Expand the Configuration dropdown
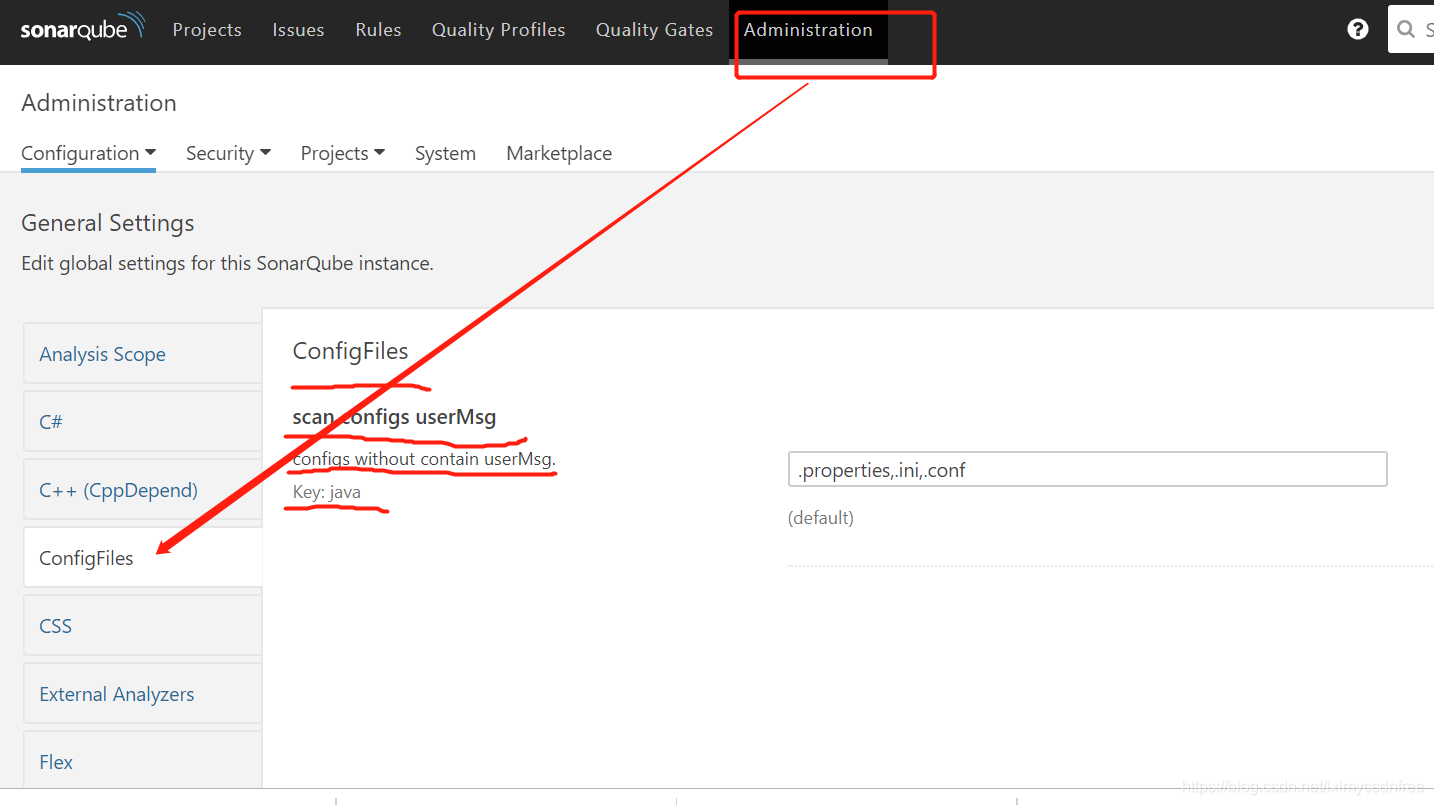Viewport: 1434px width, 805px height. click(x=88, y=153)
